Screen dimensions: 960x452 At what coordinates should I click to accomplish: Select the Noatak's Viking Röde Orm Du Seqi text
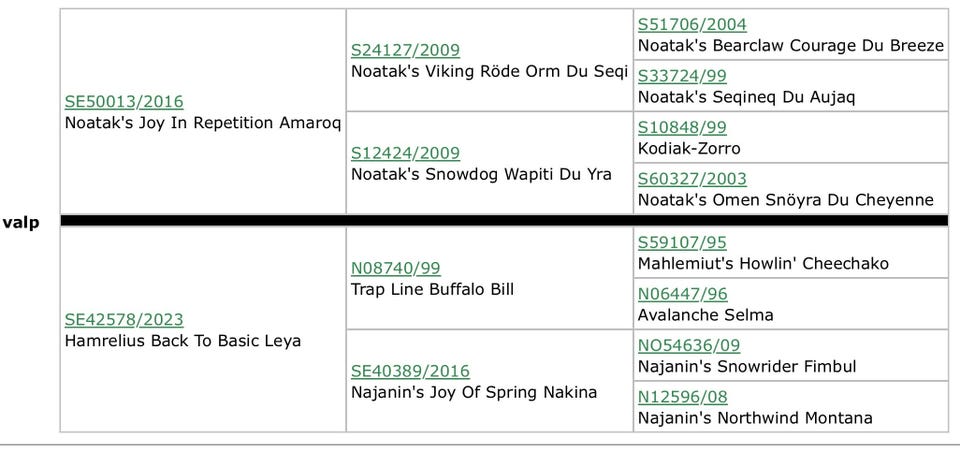click(x=489, y=72)
